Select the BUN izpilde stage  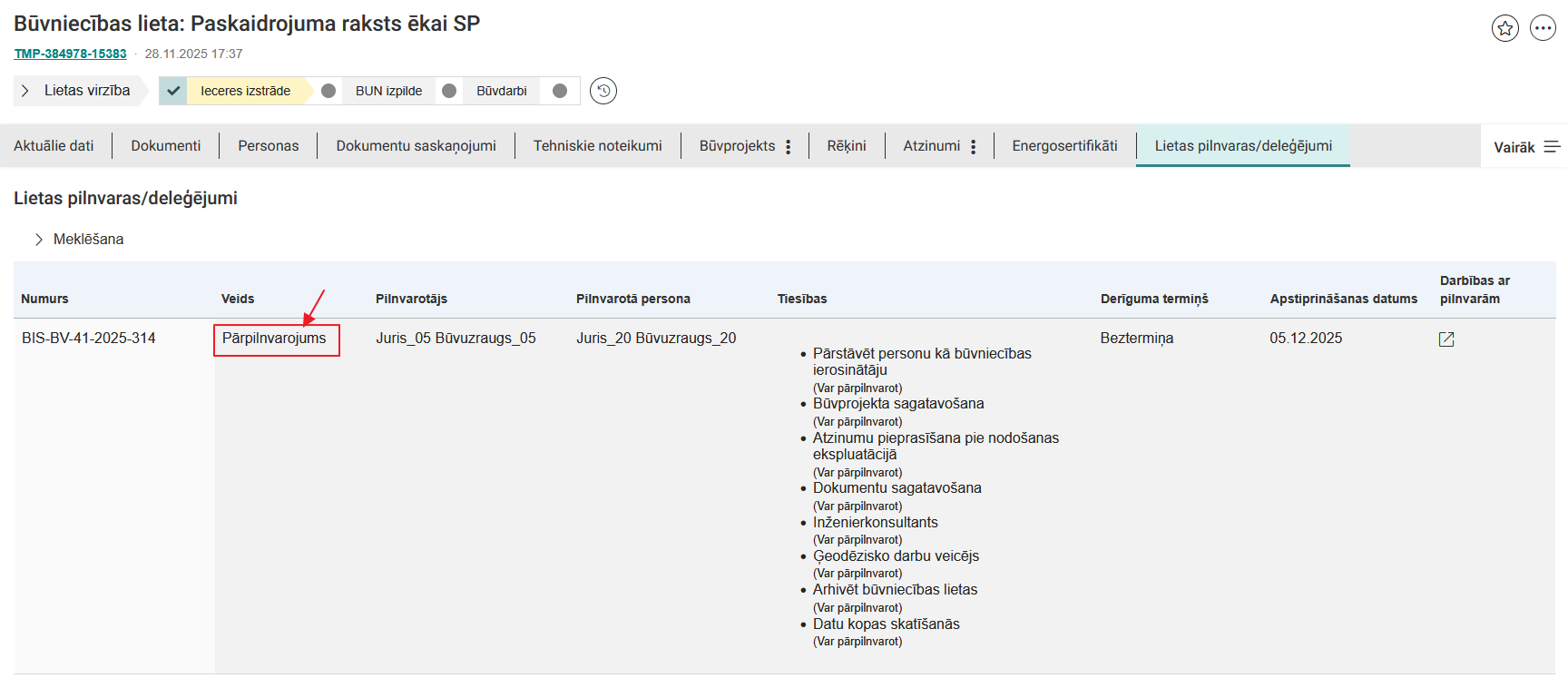pos(388,91)
